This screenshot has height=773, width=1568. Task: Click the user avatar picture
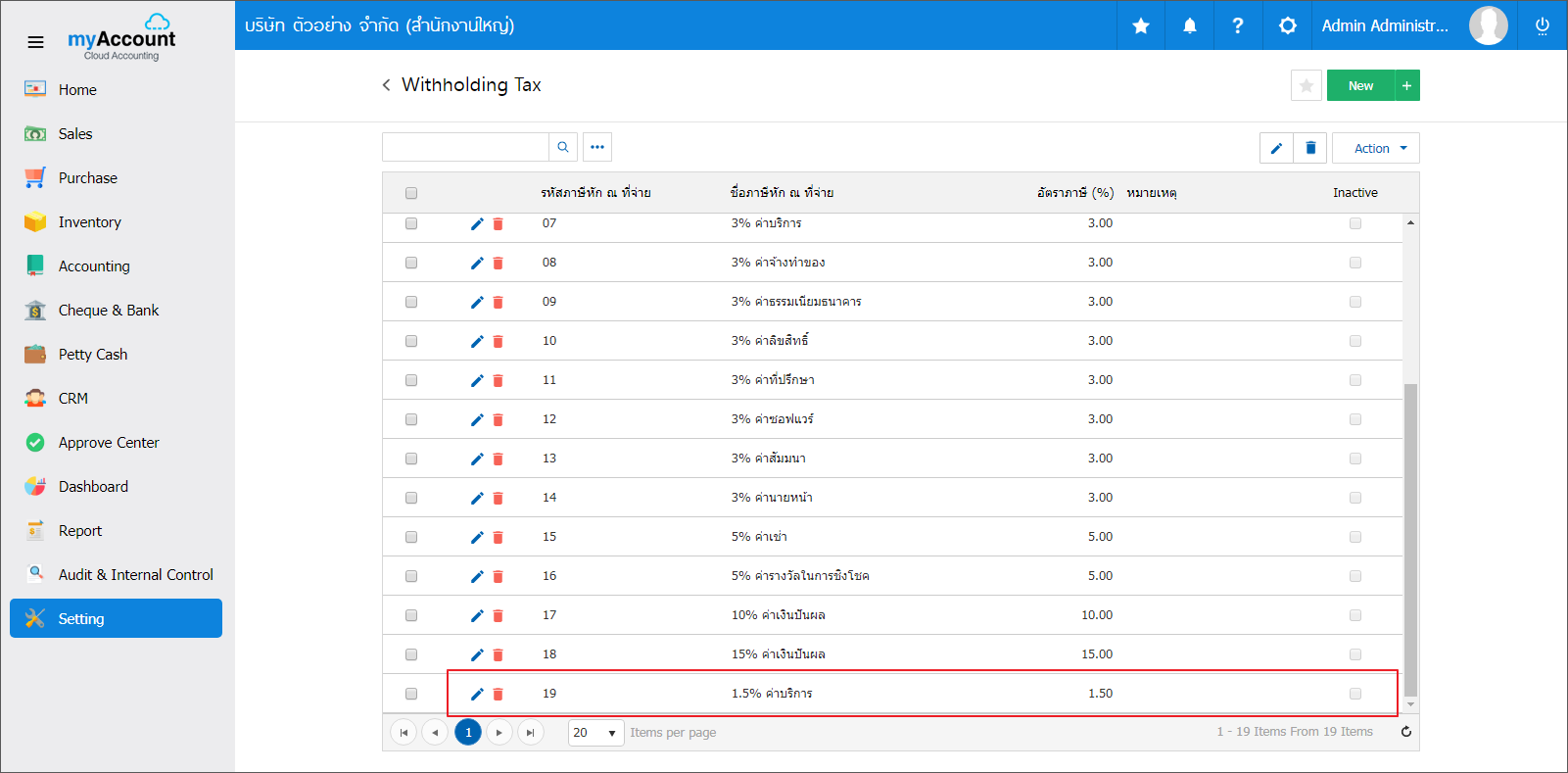tap(1489, 25)
